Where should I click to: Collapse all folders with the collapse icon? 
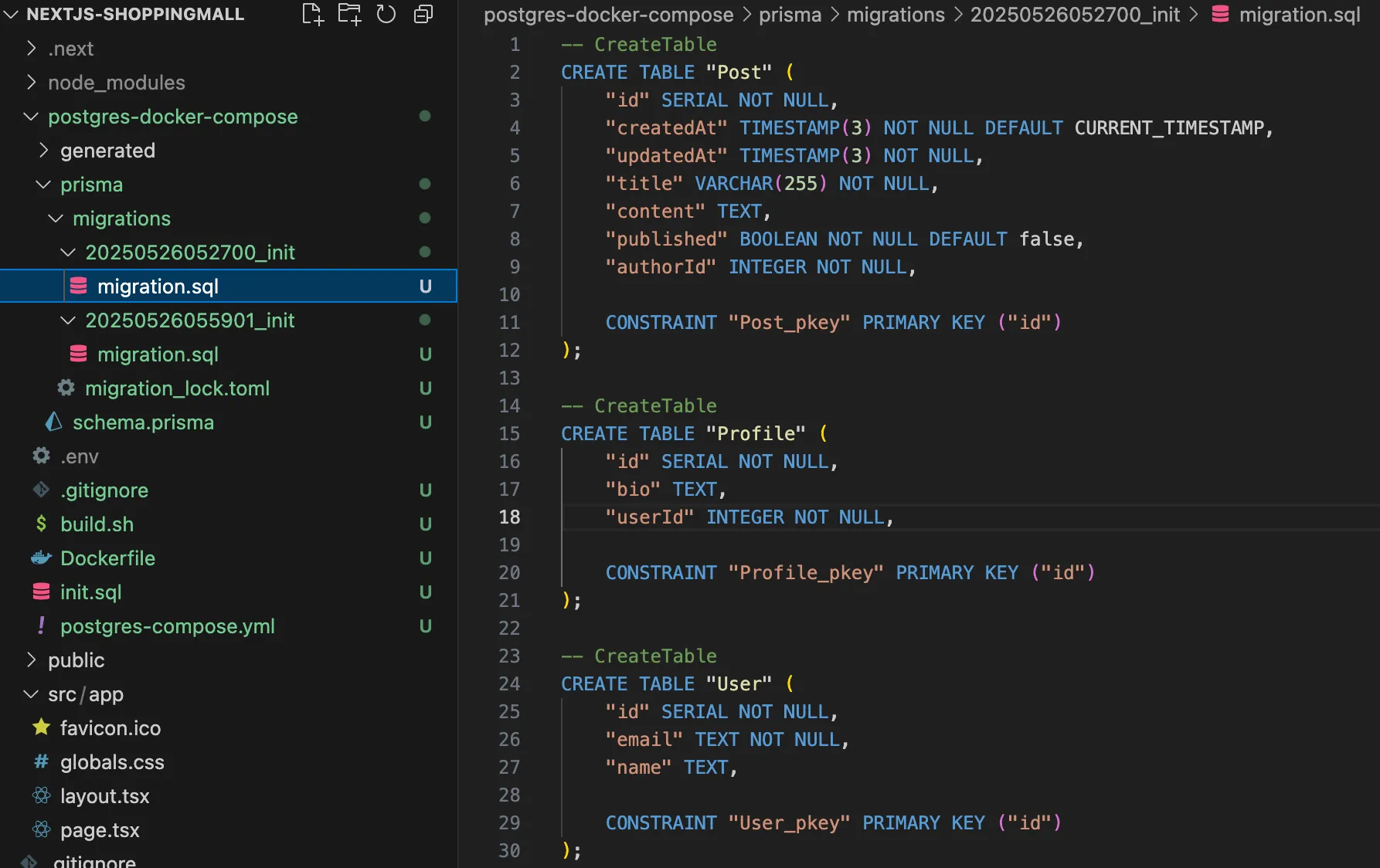tap(423, 14)
